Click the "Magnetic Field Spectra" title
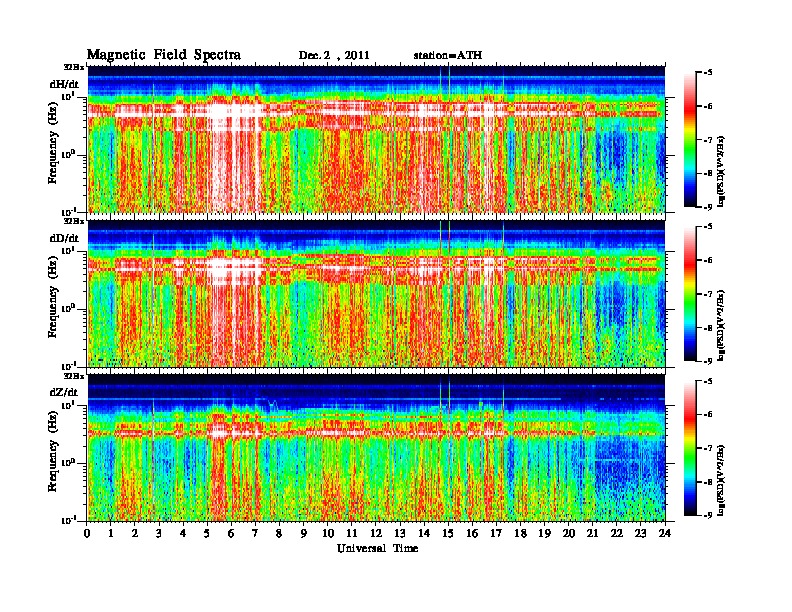Viewport: 792px width, 612px height. (164, 55)
